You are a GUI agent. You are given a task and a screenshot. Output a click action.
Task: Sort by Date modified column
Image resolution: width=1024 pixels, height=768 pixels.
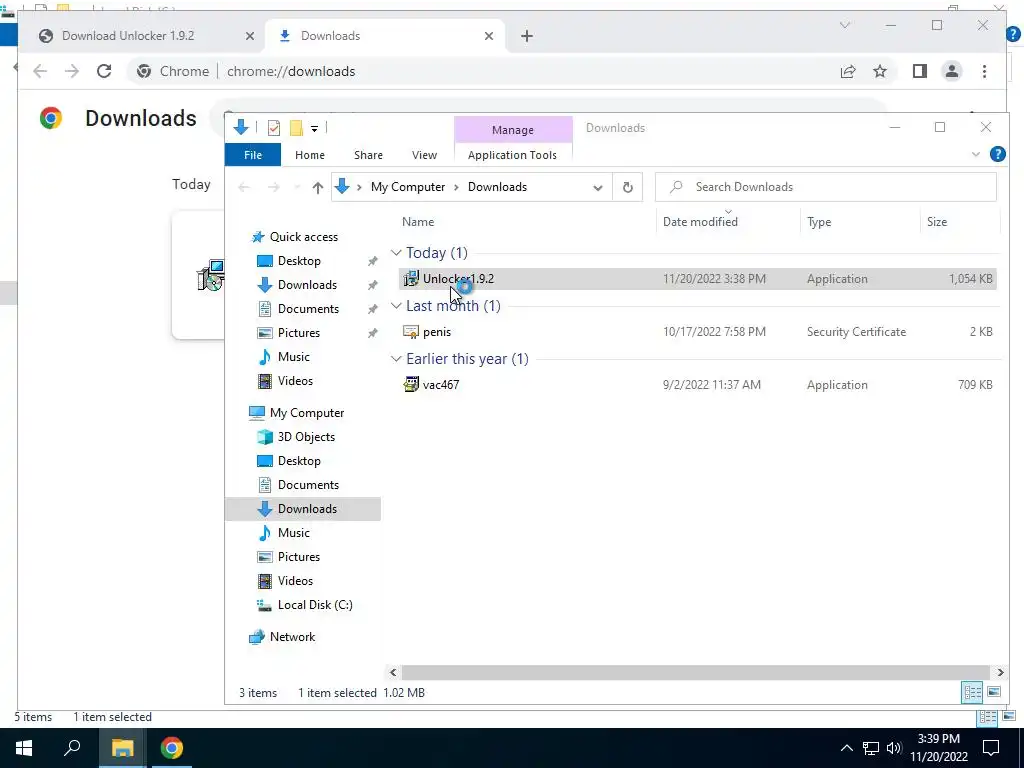pyautogui.click(x=700, y=222)
